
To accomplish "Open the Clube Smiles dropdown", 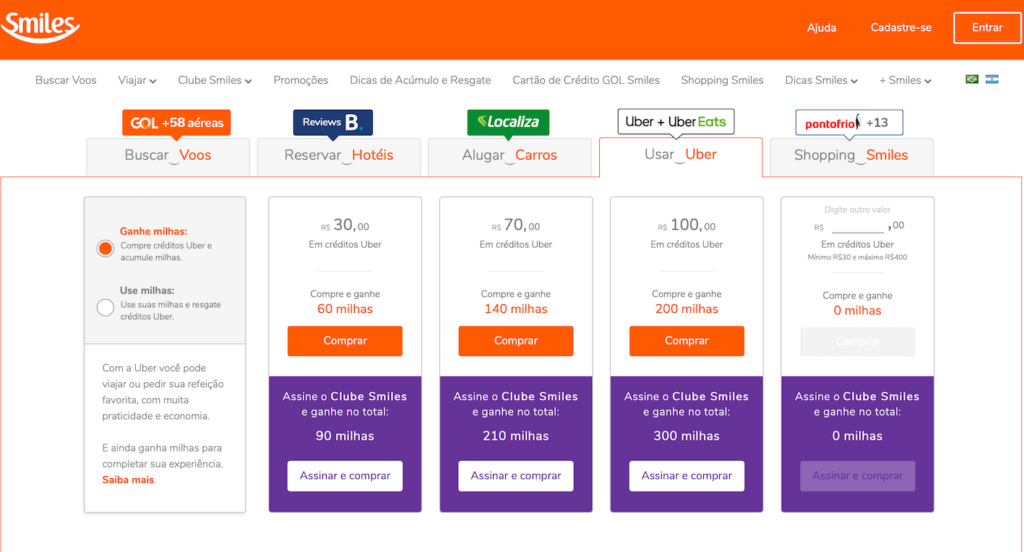I will click(x=215, y=80).
